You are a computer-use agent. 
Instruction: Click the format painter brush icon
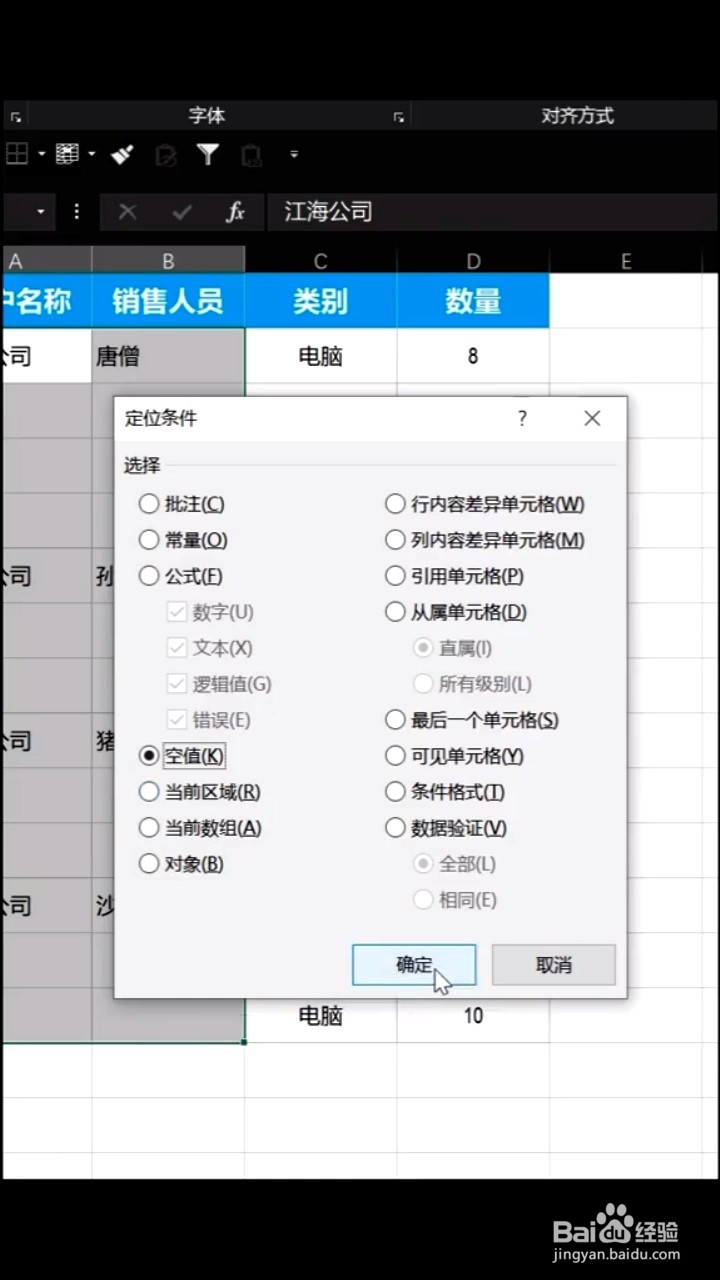(122, 154)
